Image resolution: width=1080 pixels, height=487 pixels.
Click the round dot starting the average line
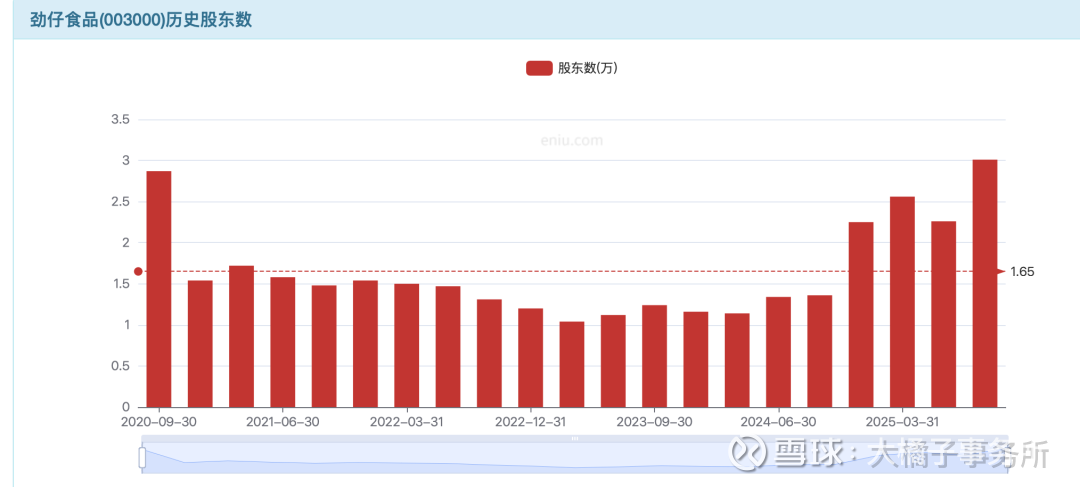pyautogui.click(x=138, y=271)
